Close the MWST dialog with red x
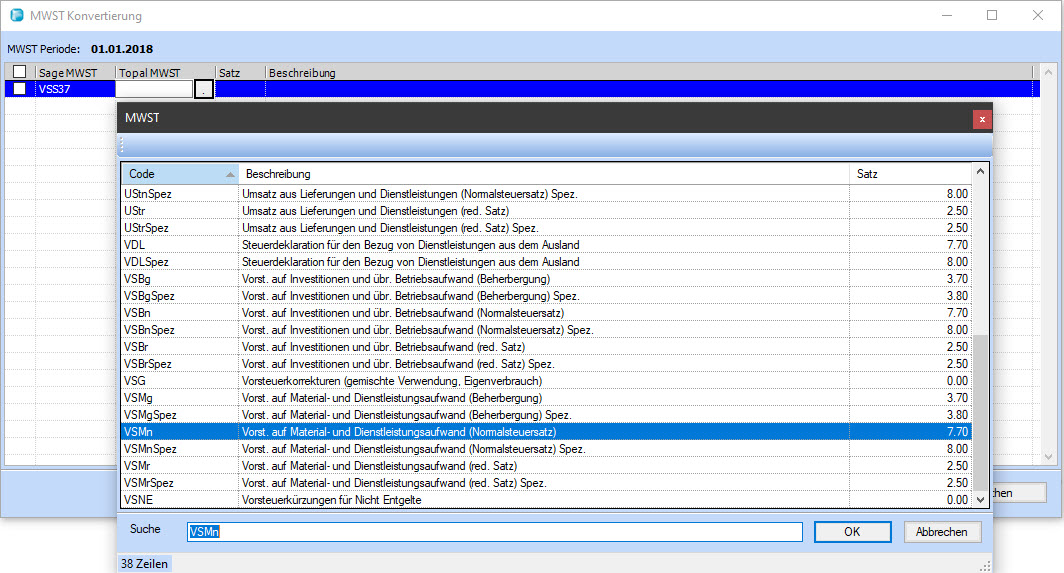 click(x=982, y=119)
